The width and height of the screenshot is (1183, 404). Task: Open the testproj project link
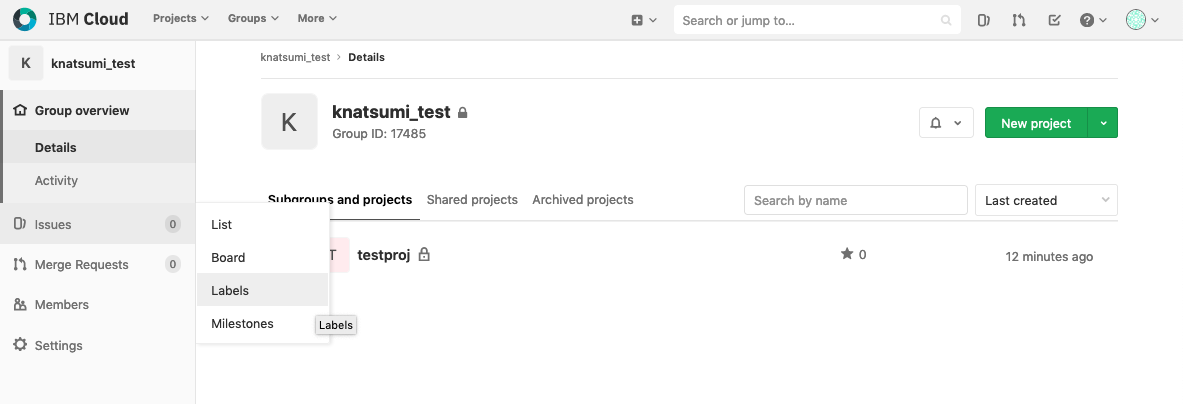(x=383, y=255)
